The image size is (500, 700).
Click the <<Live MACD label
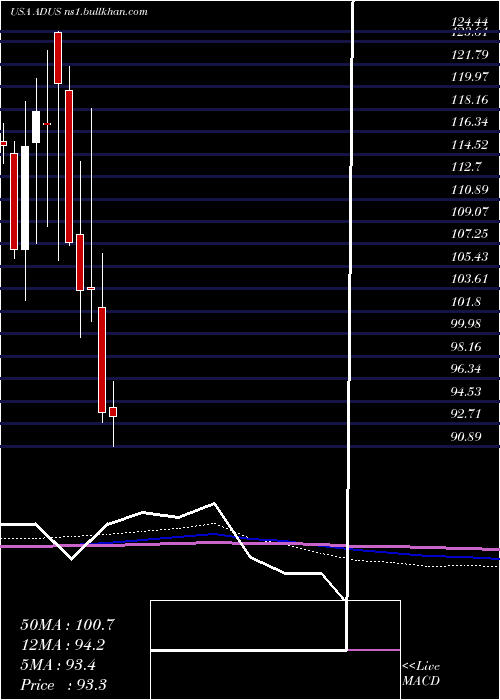tap(421, 674)
